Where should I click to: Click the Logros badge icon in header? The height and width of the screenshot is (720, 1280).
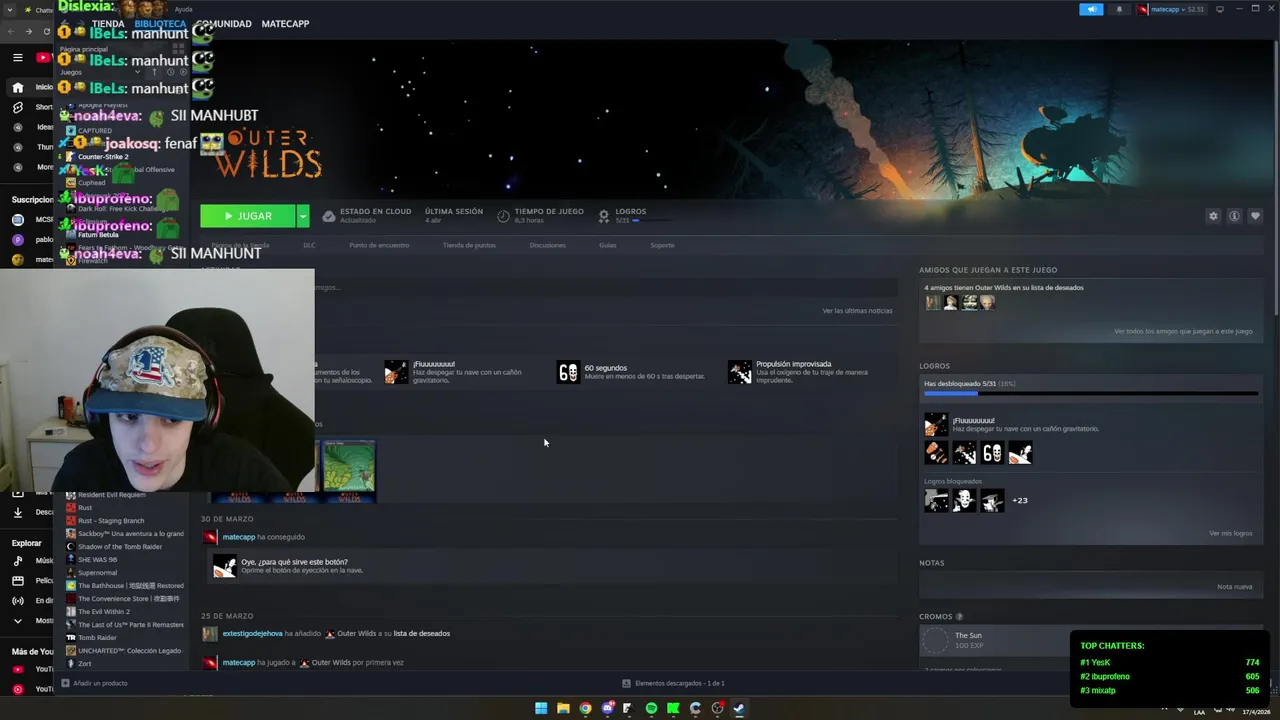click(604, 216)
